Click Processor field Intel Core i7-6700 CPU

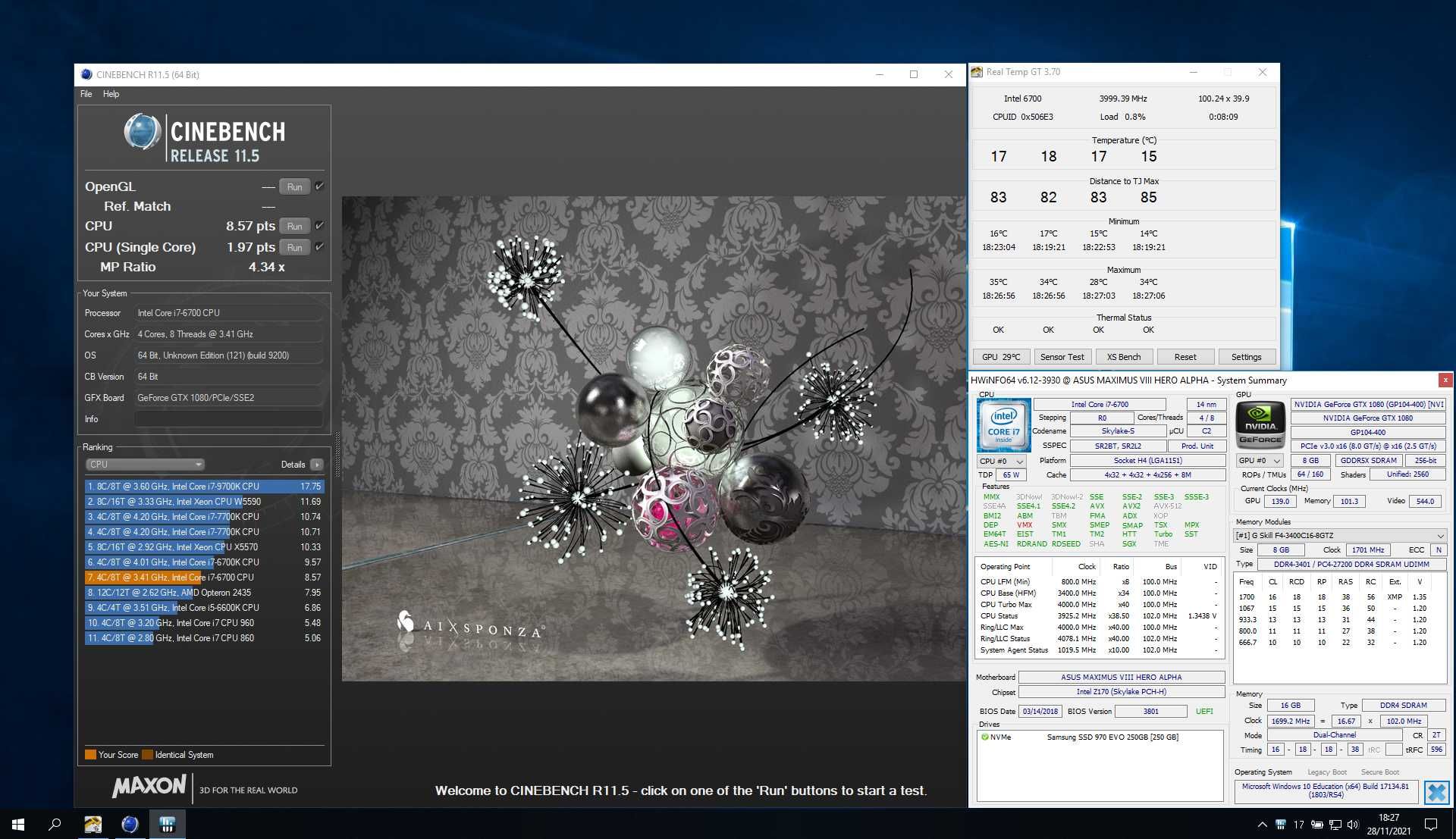click(228, 313)
